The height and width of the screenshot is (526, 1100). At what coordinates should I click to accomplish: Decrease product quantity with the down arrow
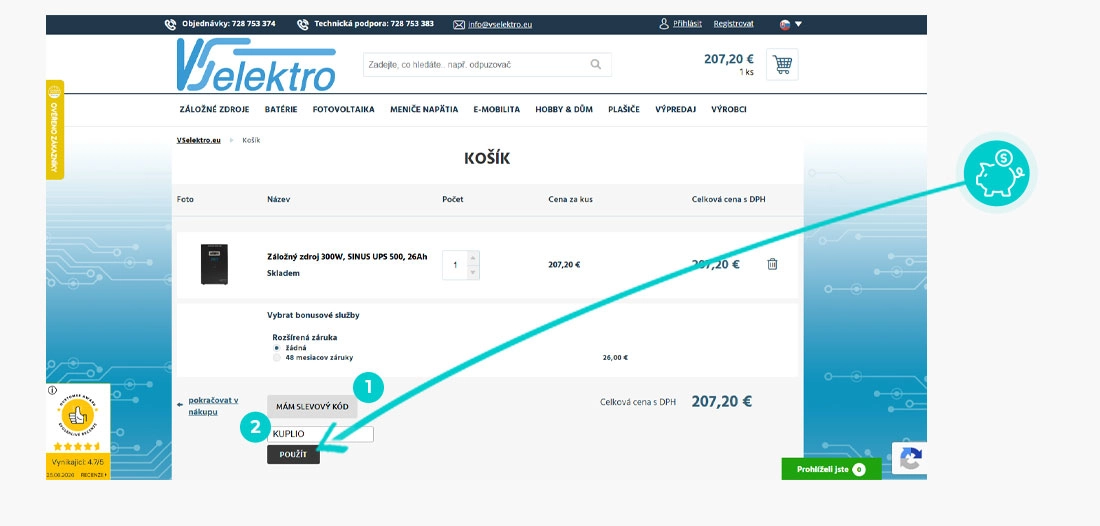click(x=473, y=272)
